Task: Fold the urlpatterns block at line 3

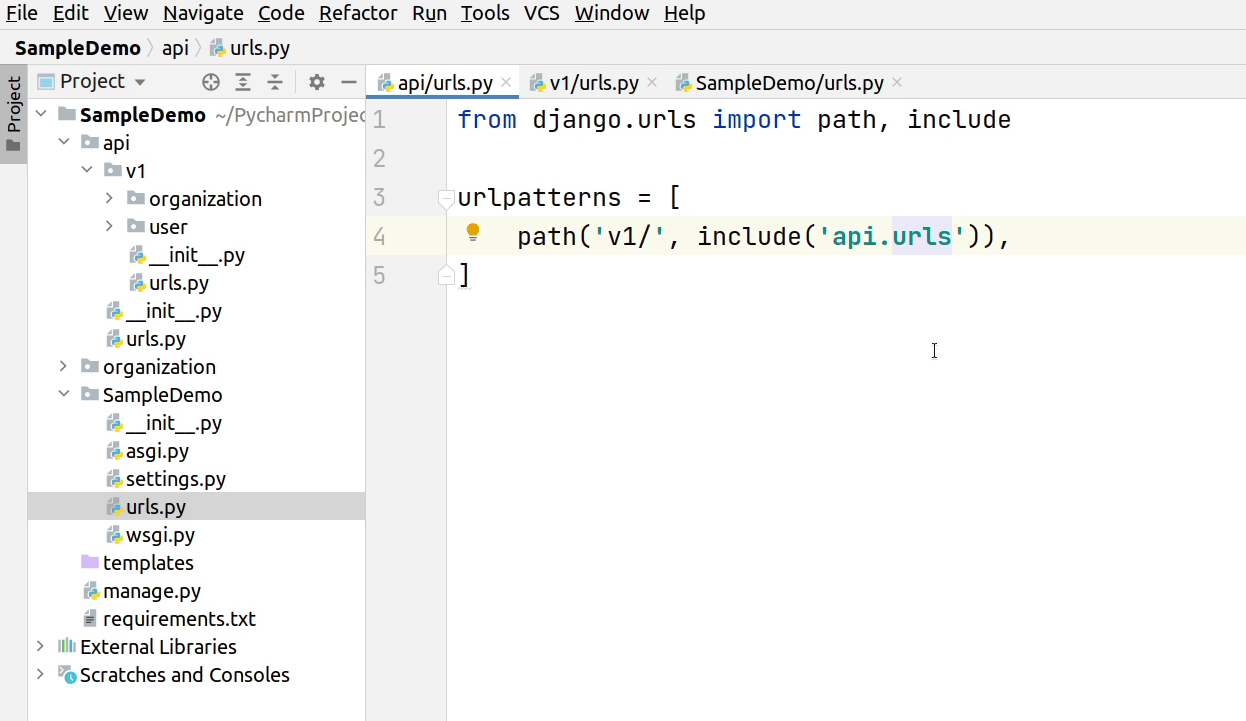Action: (x=446, y=199)
